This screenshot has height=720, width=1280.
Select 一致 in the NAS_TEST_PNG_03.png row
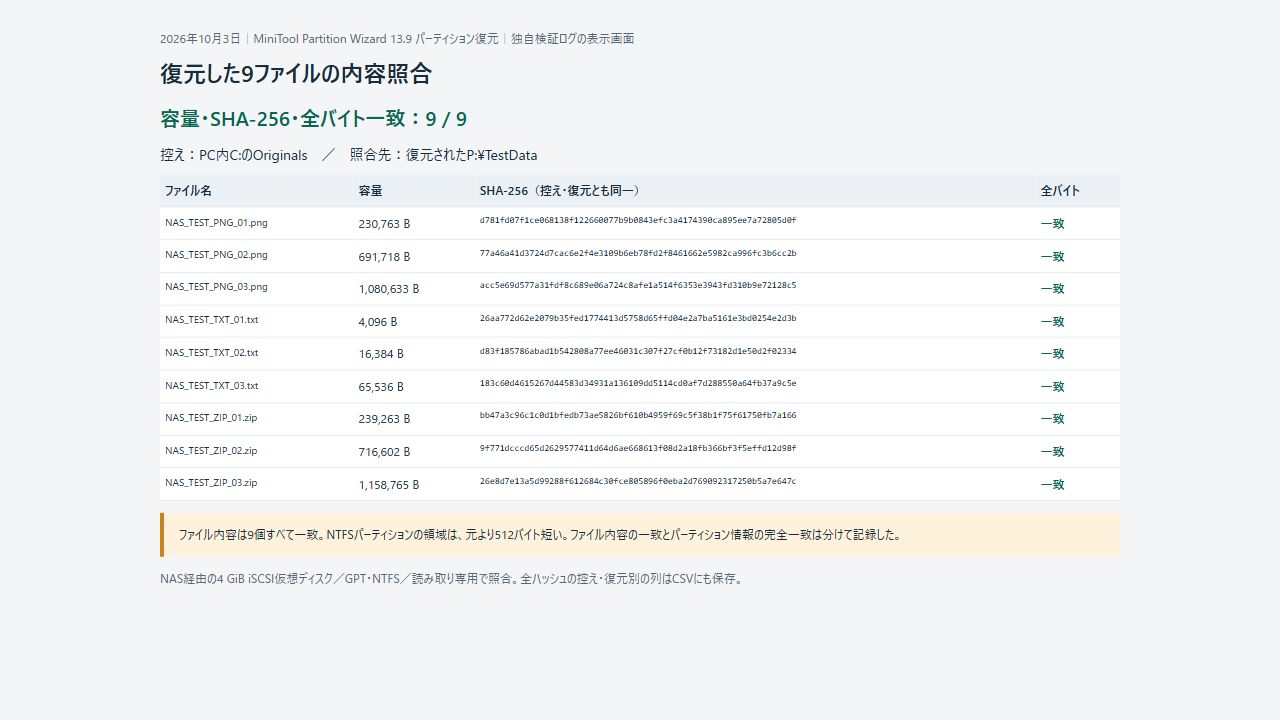pos(1052,289)
